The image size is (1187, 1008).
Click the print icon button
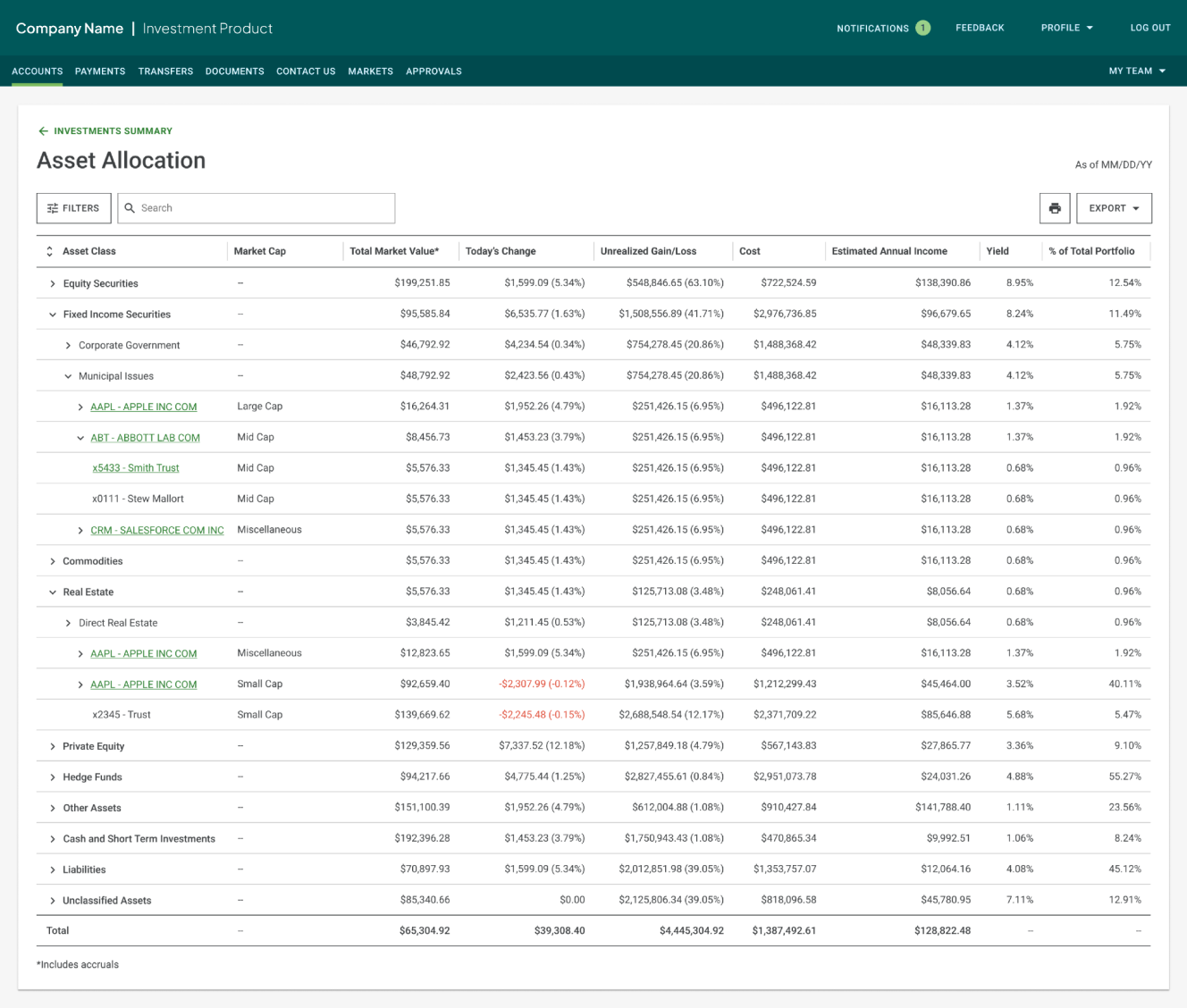(1055, 208)
